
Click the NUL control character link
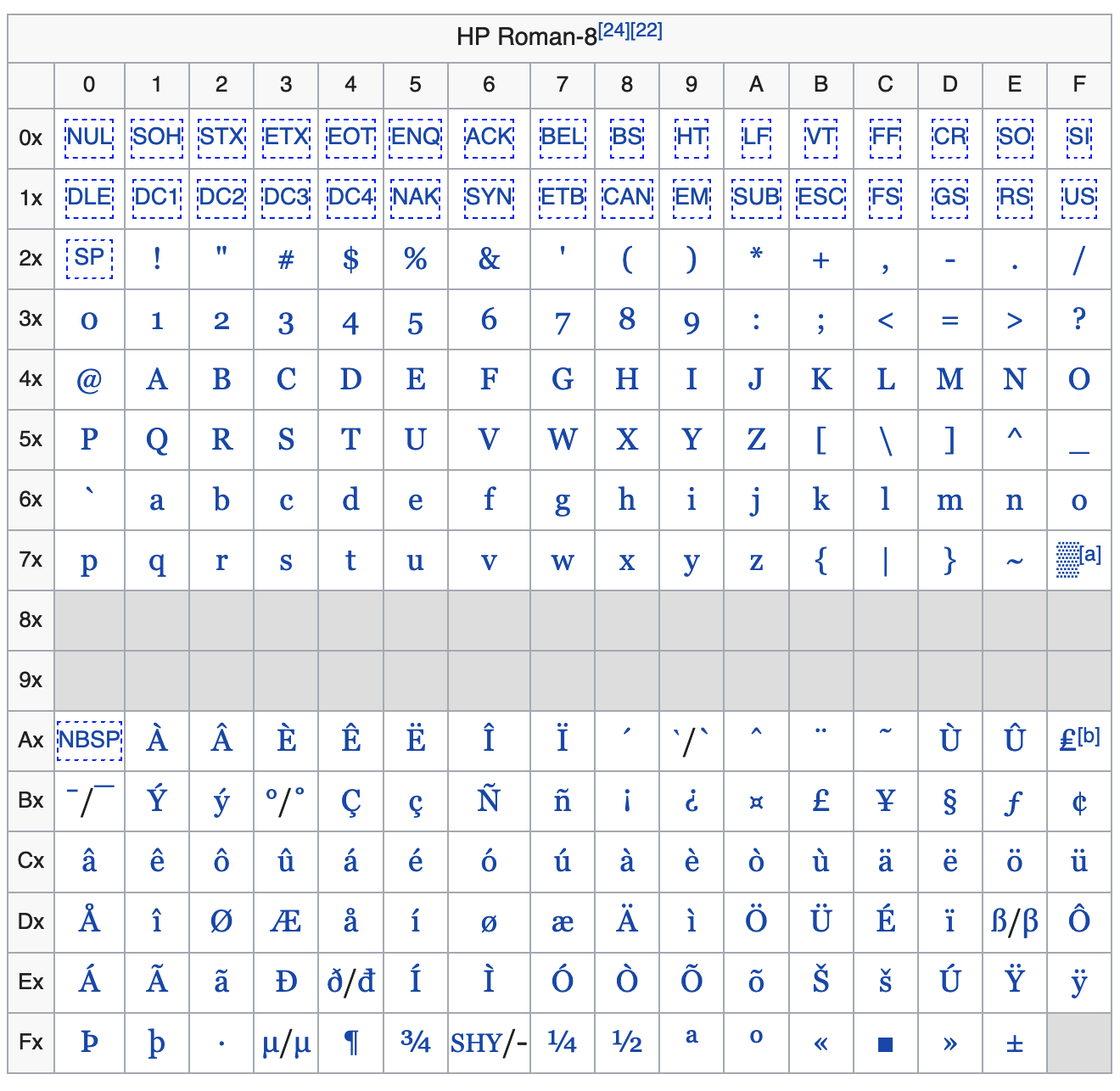(89, 137)
